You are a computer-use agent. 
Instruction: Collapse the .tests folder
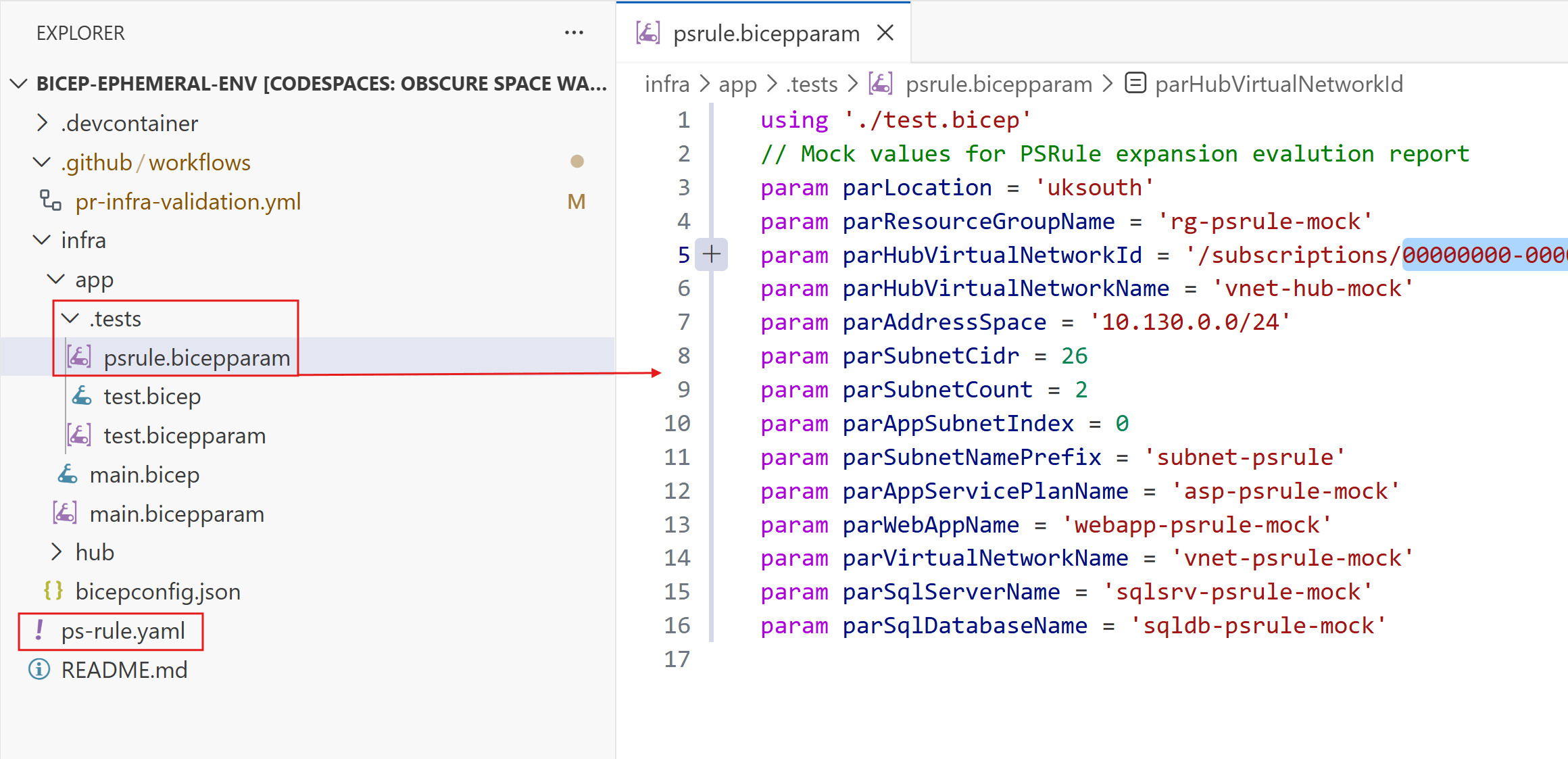[x=70, y=318]
